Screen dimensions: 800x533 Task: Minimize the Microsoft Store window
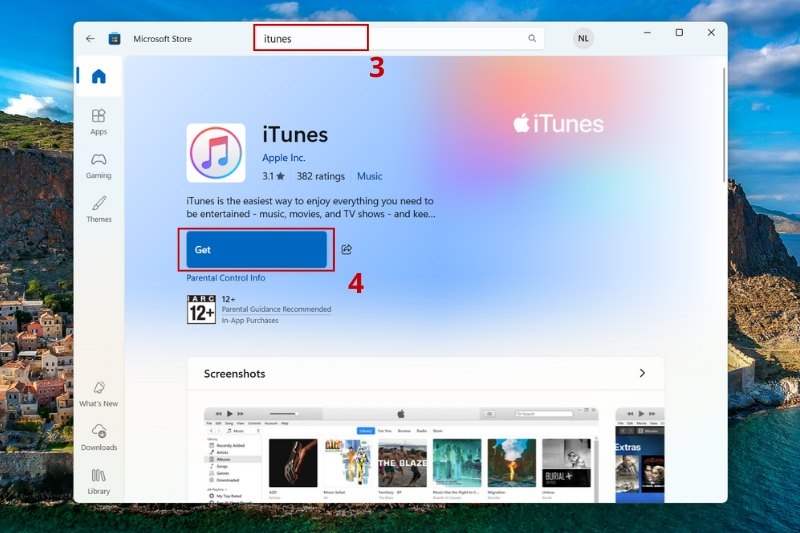coord(647,33)
